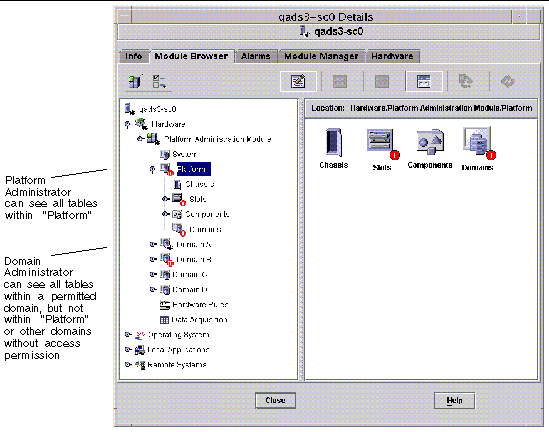Image resolution: width=549 pixels, height=432 pixels.
Task: Click the greyed refresh arrows toolbar icon
Action: 466,81
